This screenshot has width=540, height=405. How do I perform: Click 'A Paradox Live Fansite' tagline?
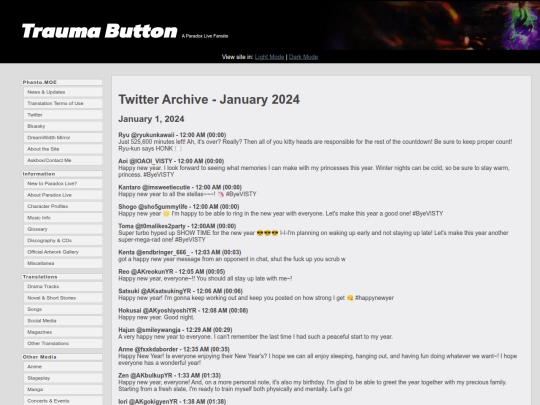coord(205,36)
